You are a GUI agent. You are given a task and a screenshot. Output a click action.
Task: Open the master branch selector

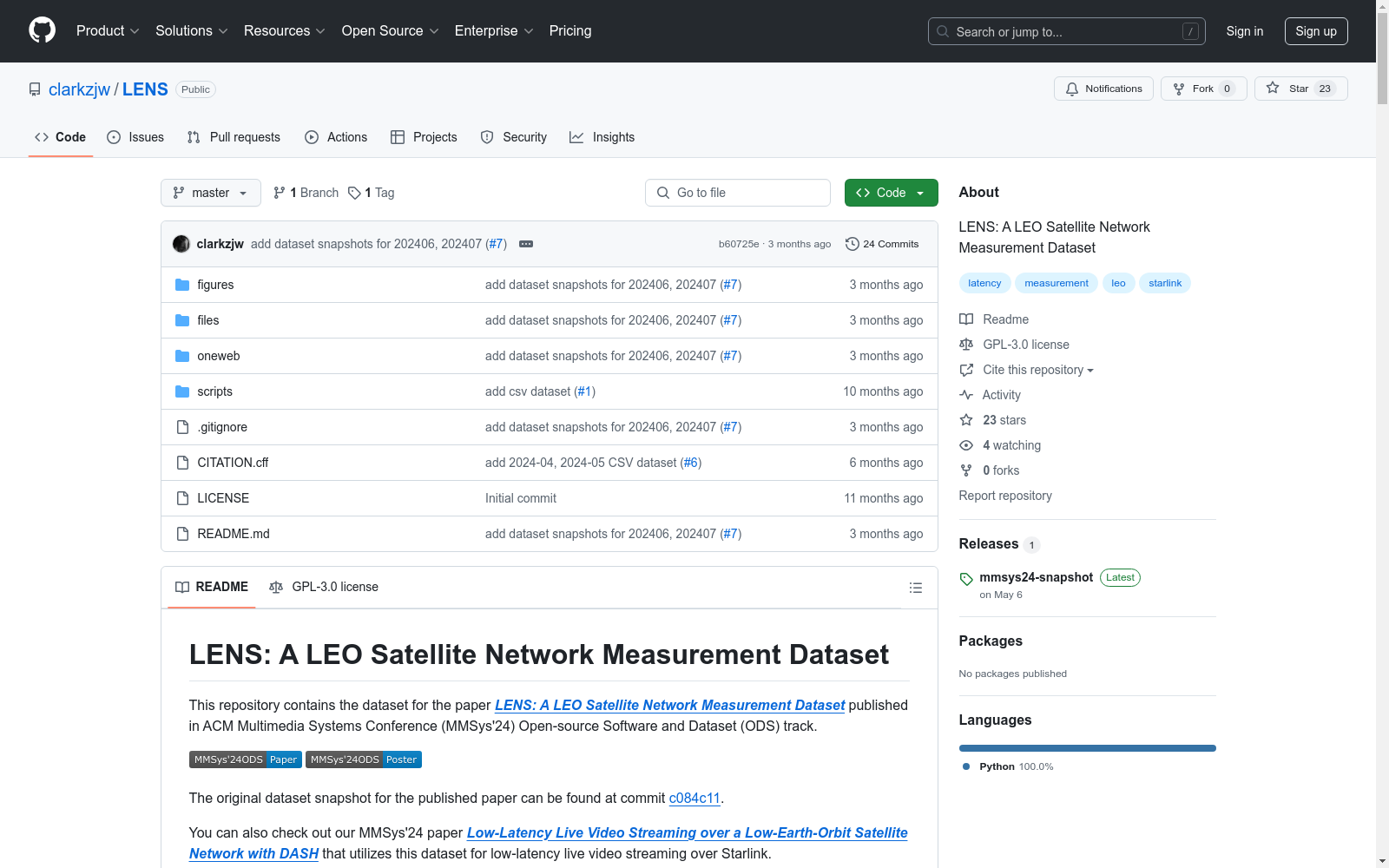(211, 193)
